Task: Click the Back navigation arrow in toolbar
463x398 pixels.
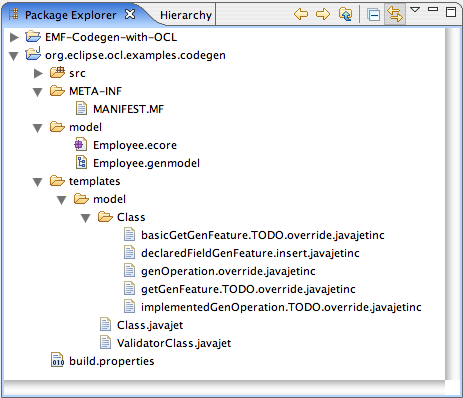Action: 301,14
